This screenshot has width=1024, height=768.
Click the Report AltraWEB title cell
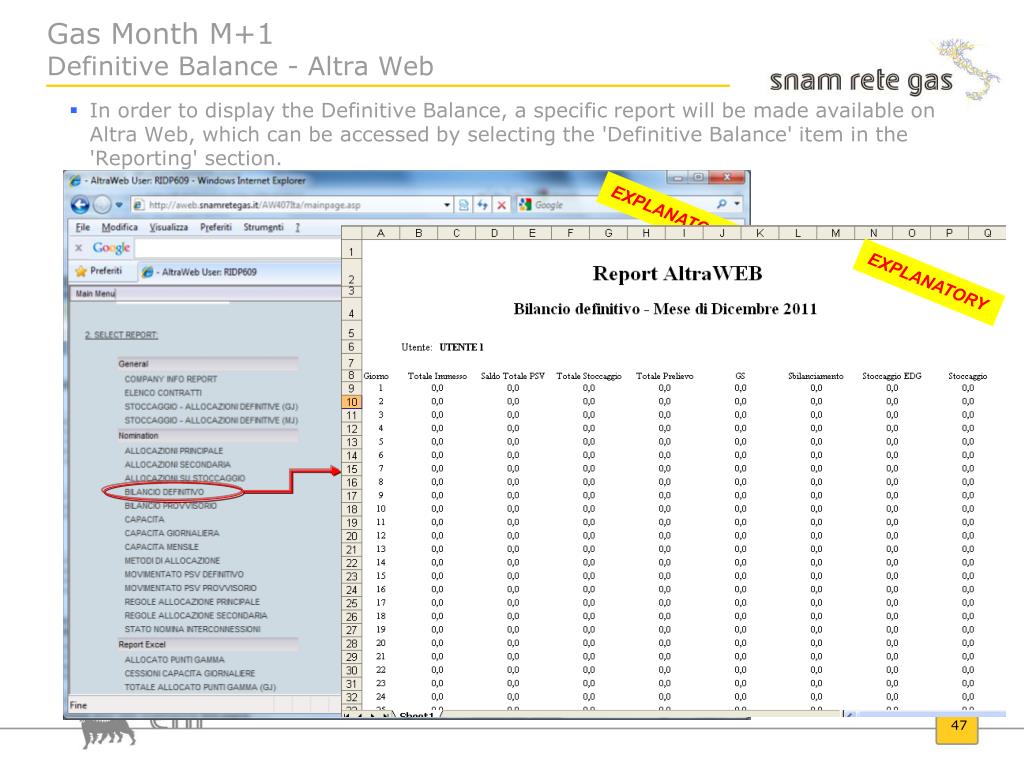pyautogui.click(x=677, y=274)
